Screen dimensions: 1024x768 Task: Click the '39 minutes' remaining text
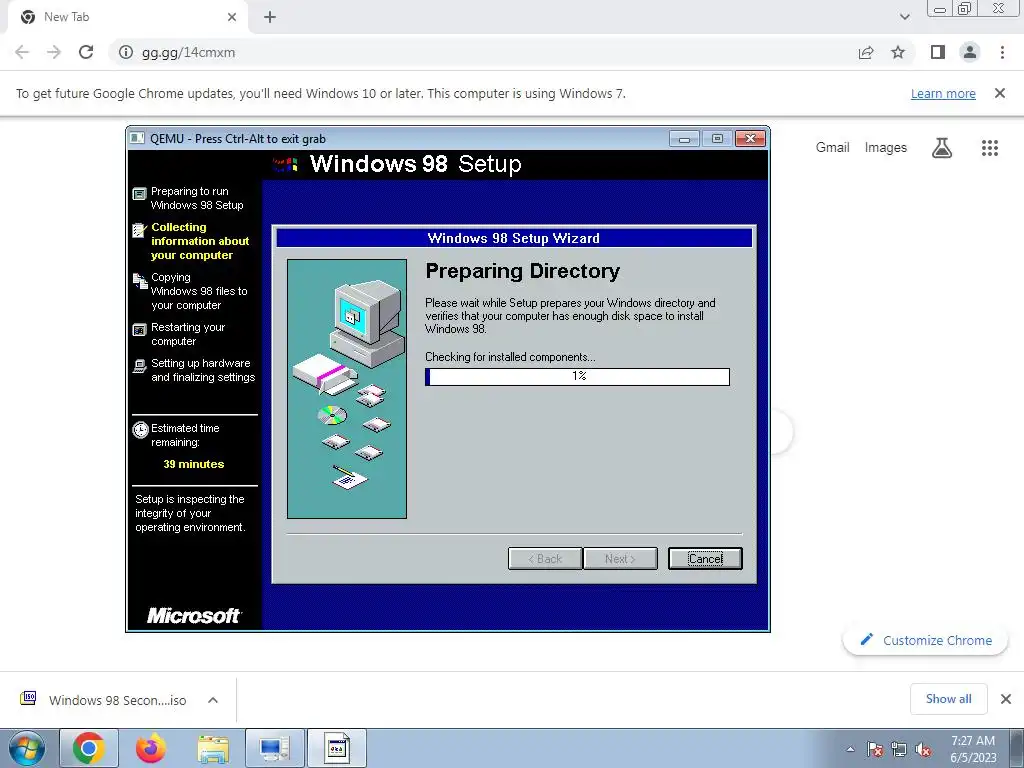(x=193, y=464)
